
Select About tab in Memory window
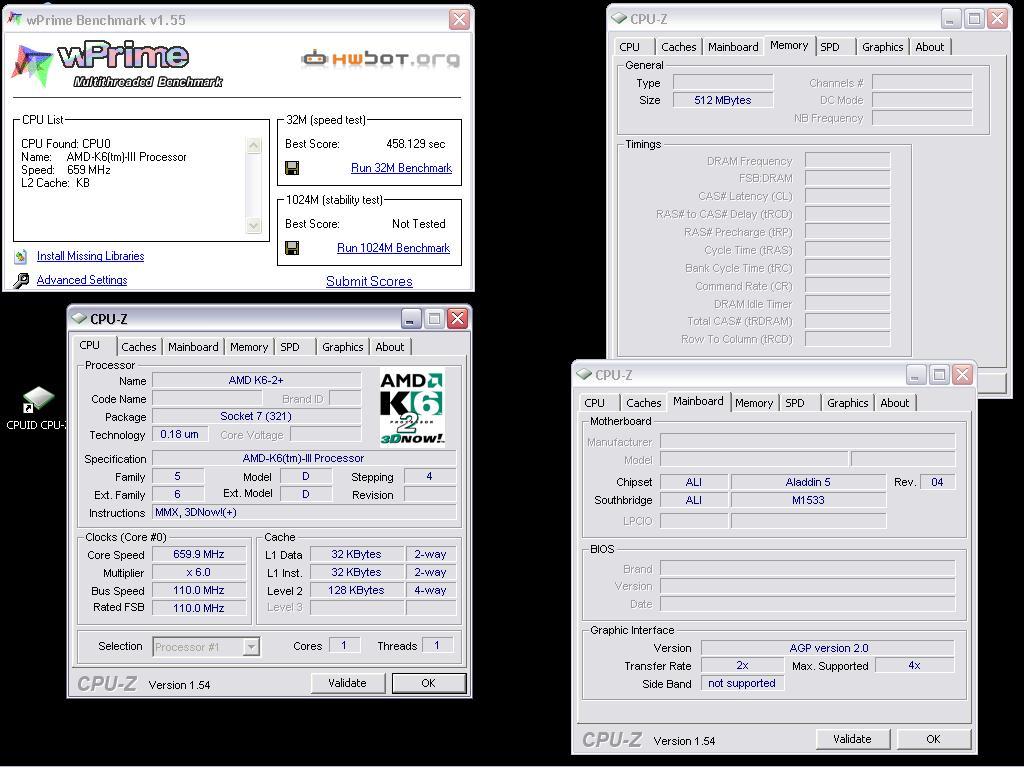point(929,47)
